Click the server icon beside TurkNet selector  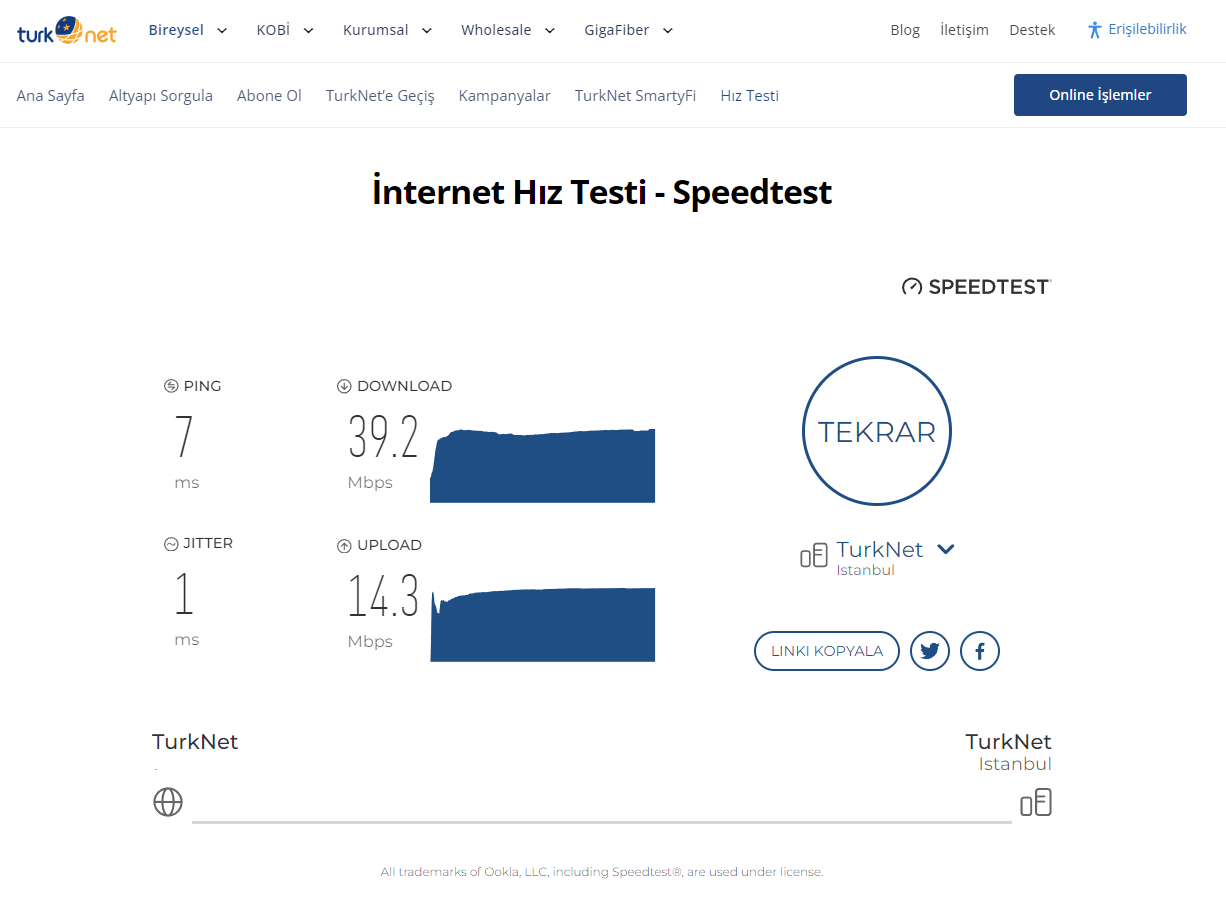click(814, 555)
